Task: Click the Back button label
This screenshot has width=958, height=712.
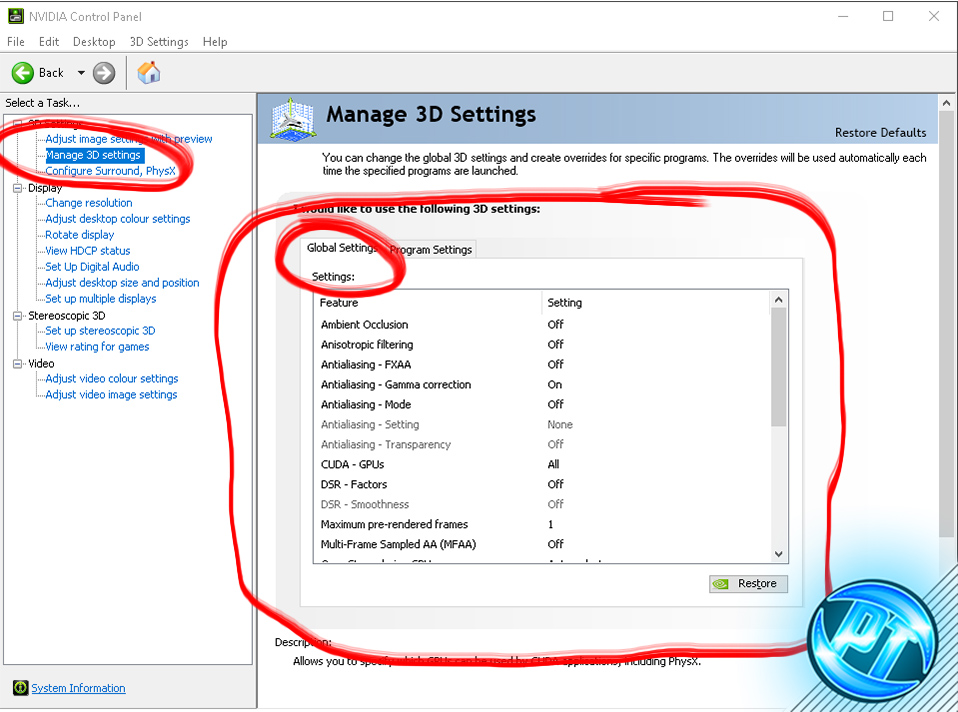Action: (51, 73)
